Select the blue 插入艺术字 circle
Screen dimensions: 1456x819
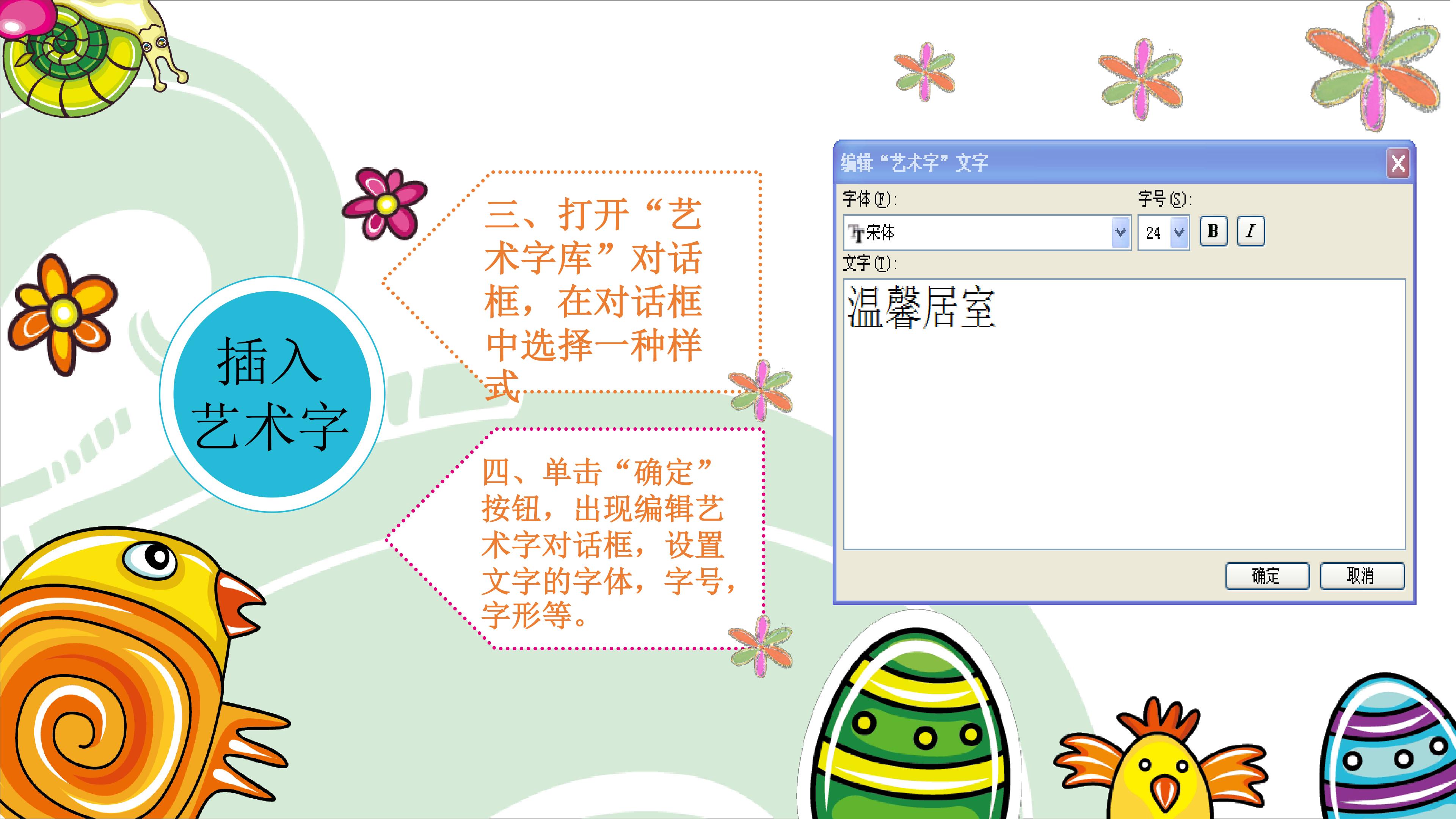point(272,394)
